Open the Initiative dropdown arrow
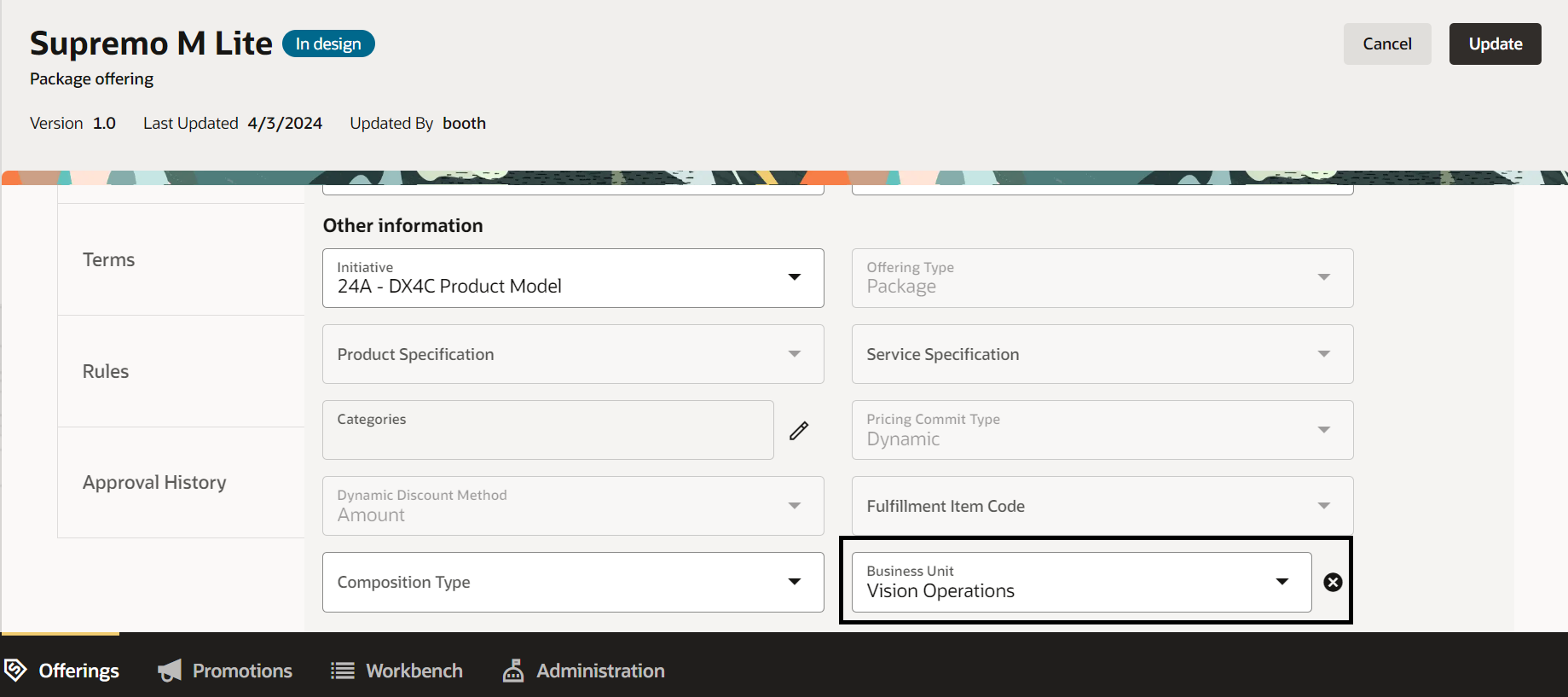This screenshot has height=697, width=1568. pyautogui.click(x=795, y=277)
